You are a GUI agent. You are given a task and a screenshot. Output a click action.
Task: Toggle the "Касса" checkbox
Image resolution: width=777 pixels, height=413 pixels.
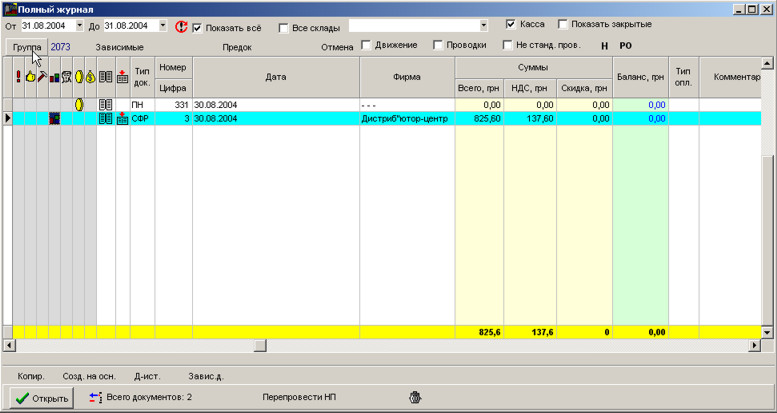(511, 24)
